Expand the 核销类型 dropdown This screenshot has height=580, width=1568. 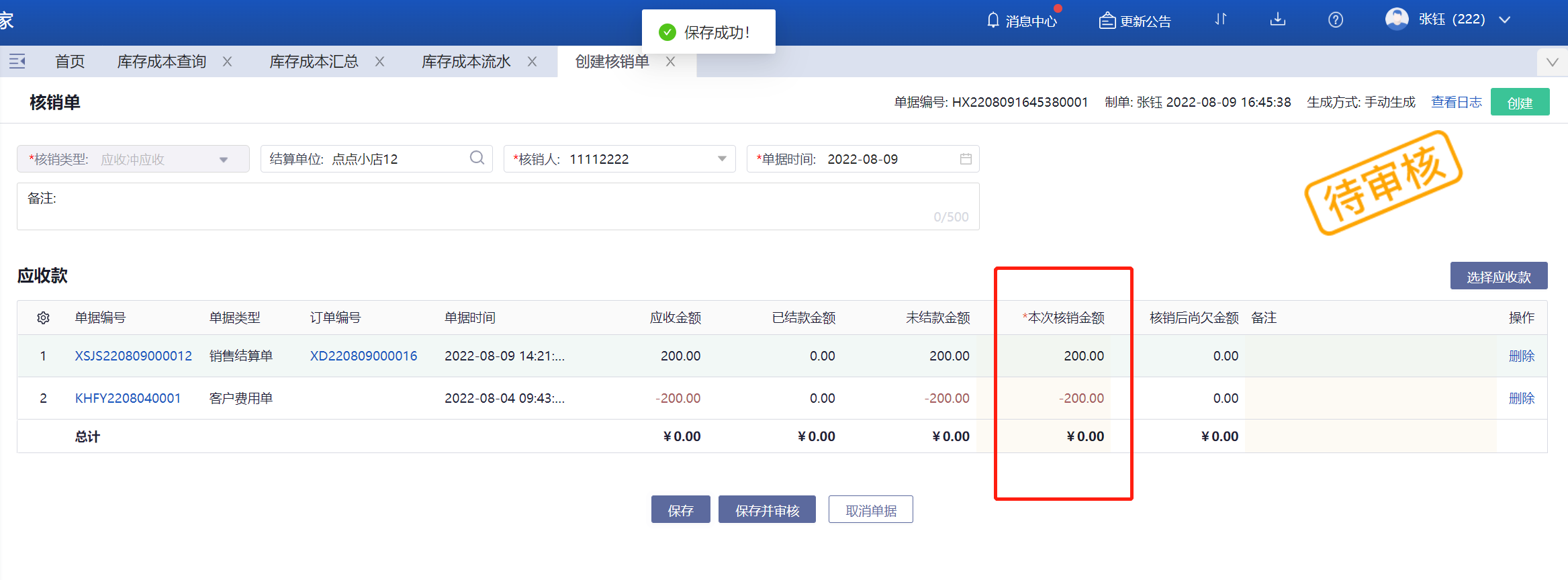point(224,160)
